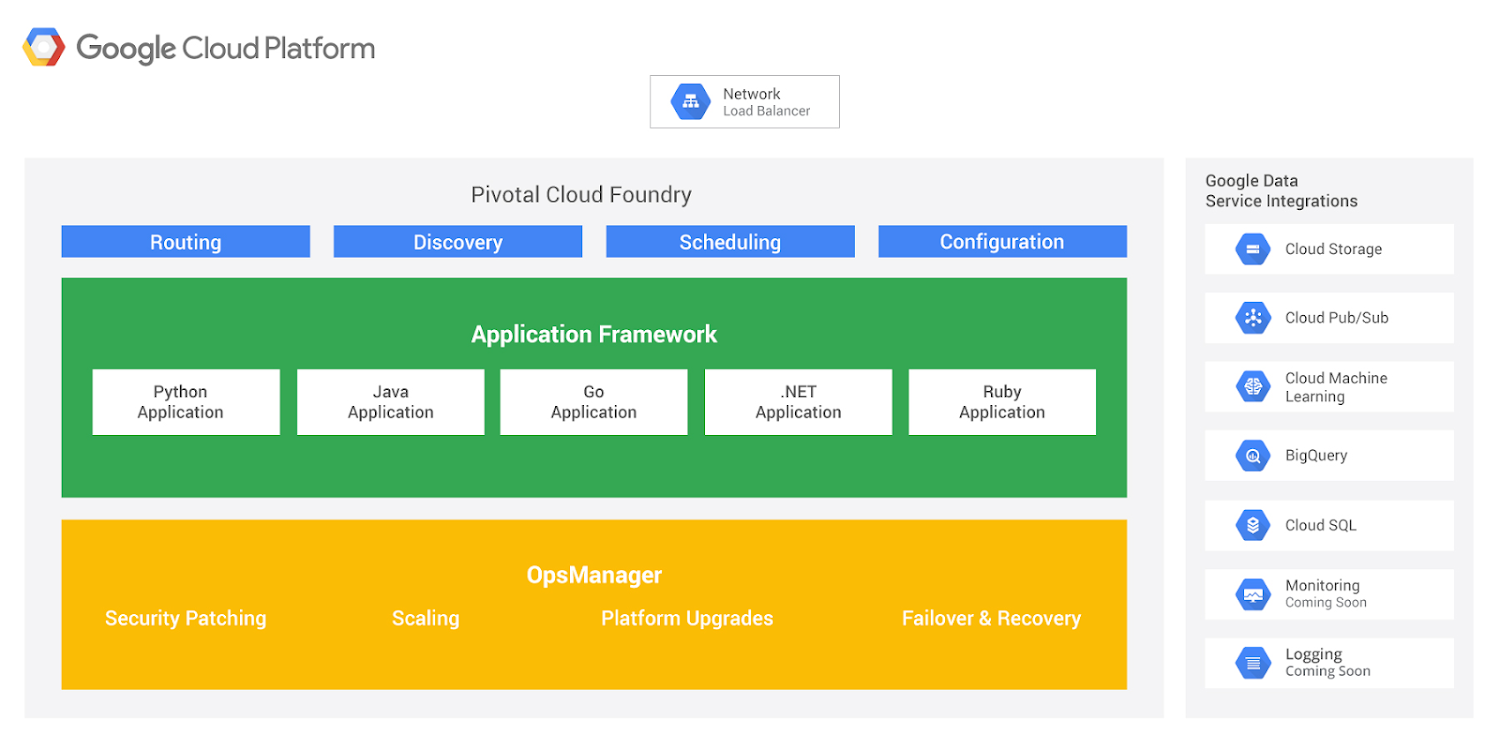Click the Google Data Service Integrations heading
This screenshot has width=1500, height=750.
point(1281,190)
